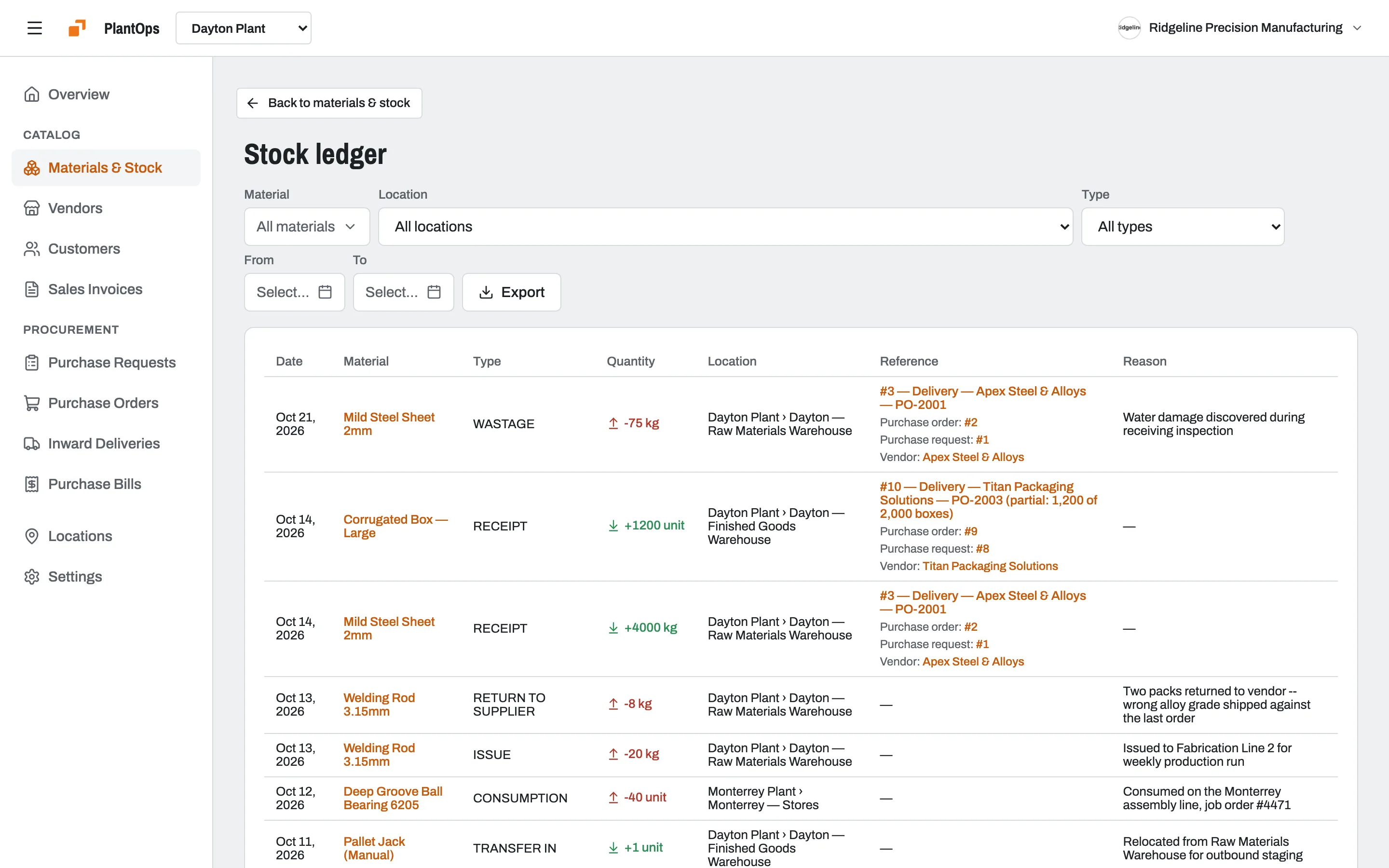Click the Ridgeline company avatar logo
Image resolution: width=1389 pixels, height=868 pixels.
click(1129, 27)
